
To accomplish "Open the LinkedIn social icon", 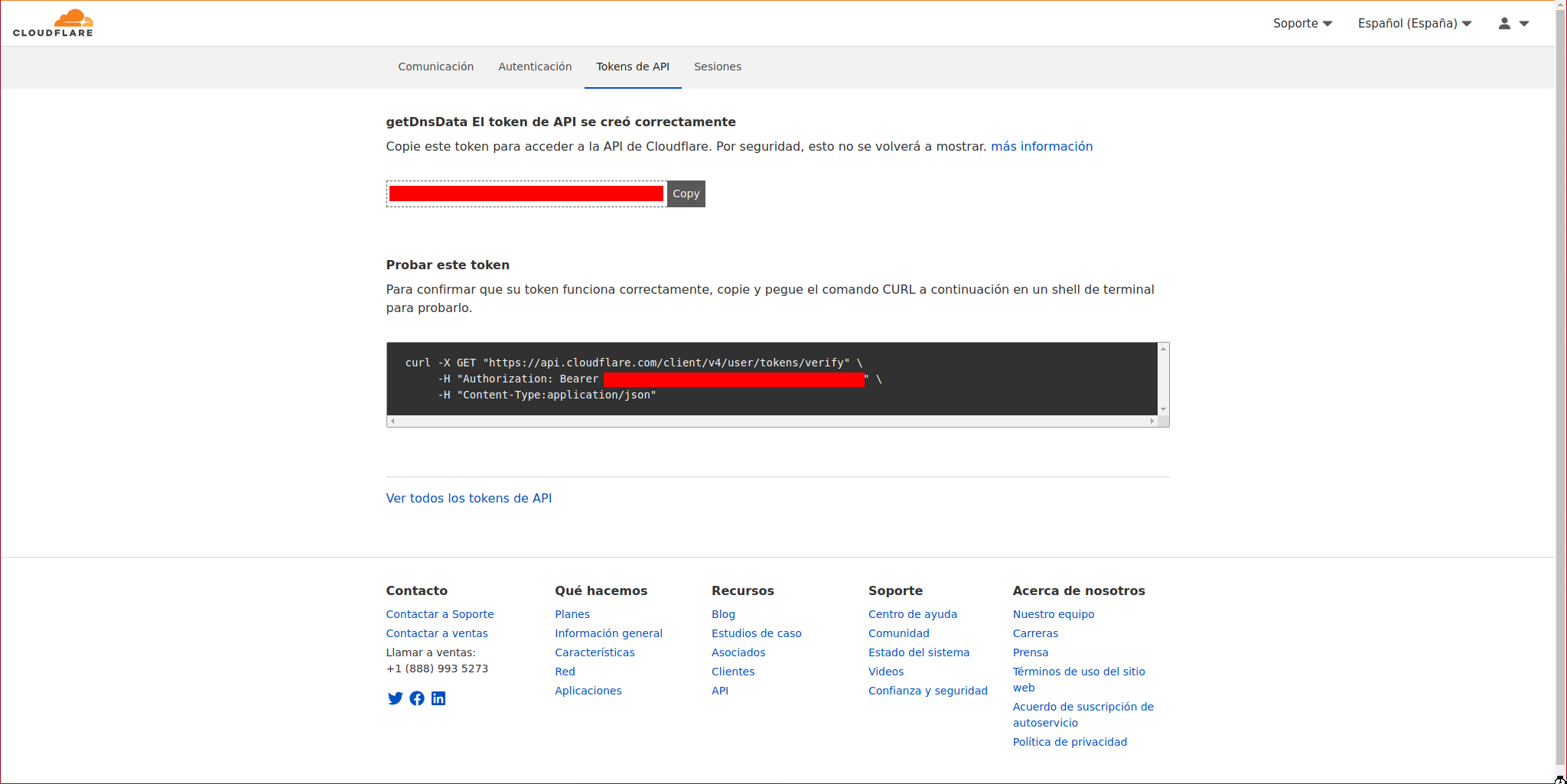I will point(438,698).
